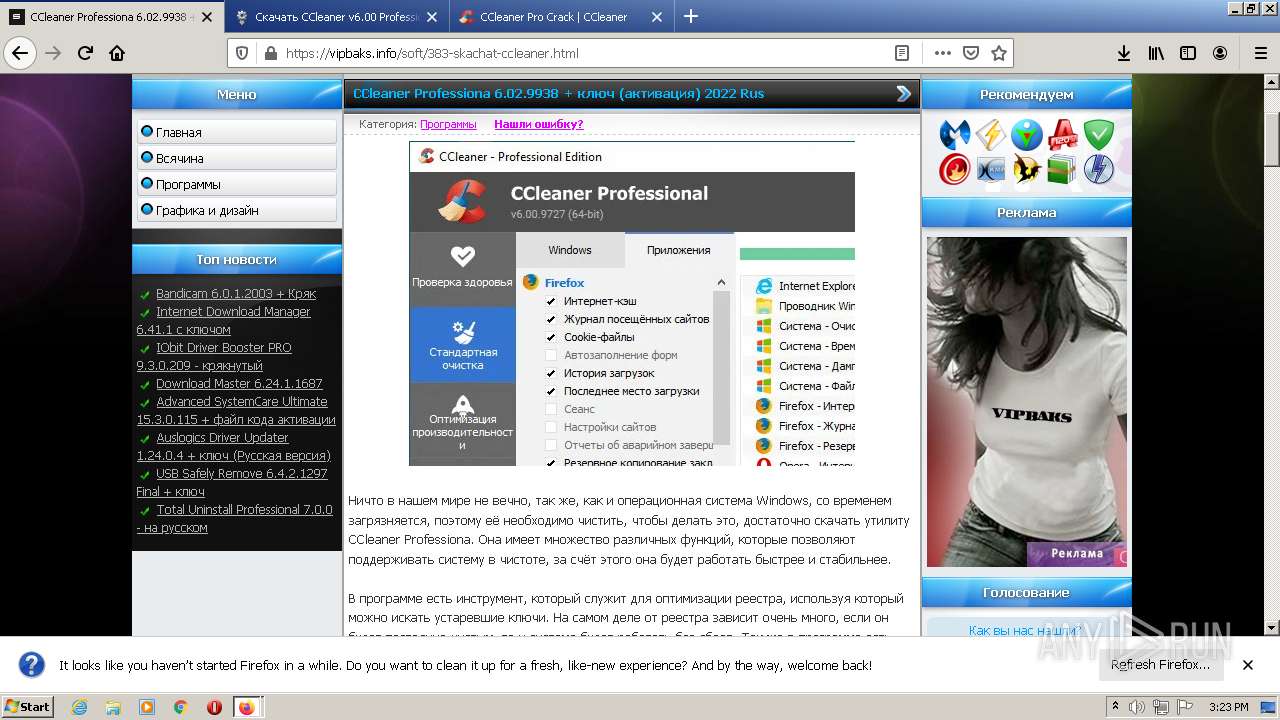Click the Нашли ошибку? link
The width and height of the screenshot is (1280, 720).
pyautogui.click(x=538, y=124)
